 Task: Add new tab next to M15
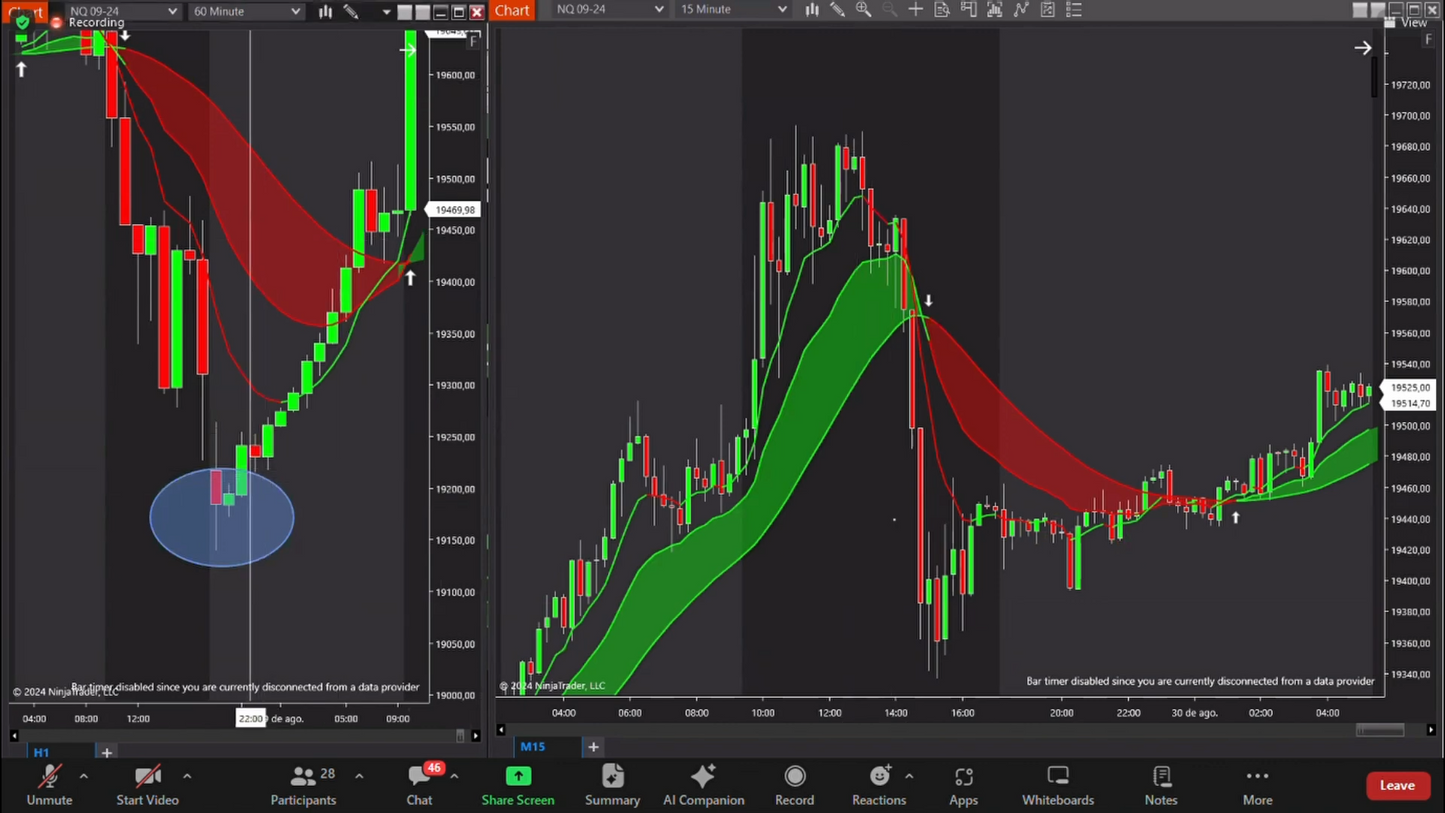(593, 747)
